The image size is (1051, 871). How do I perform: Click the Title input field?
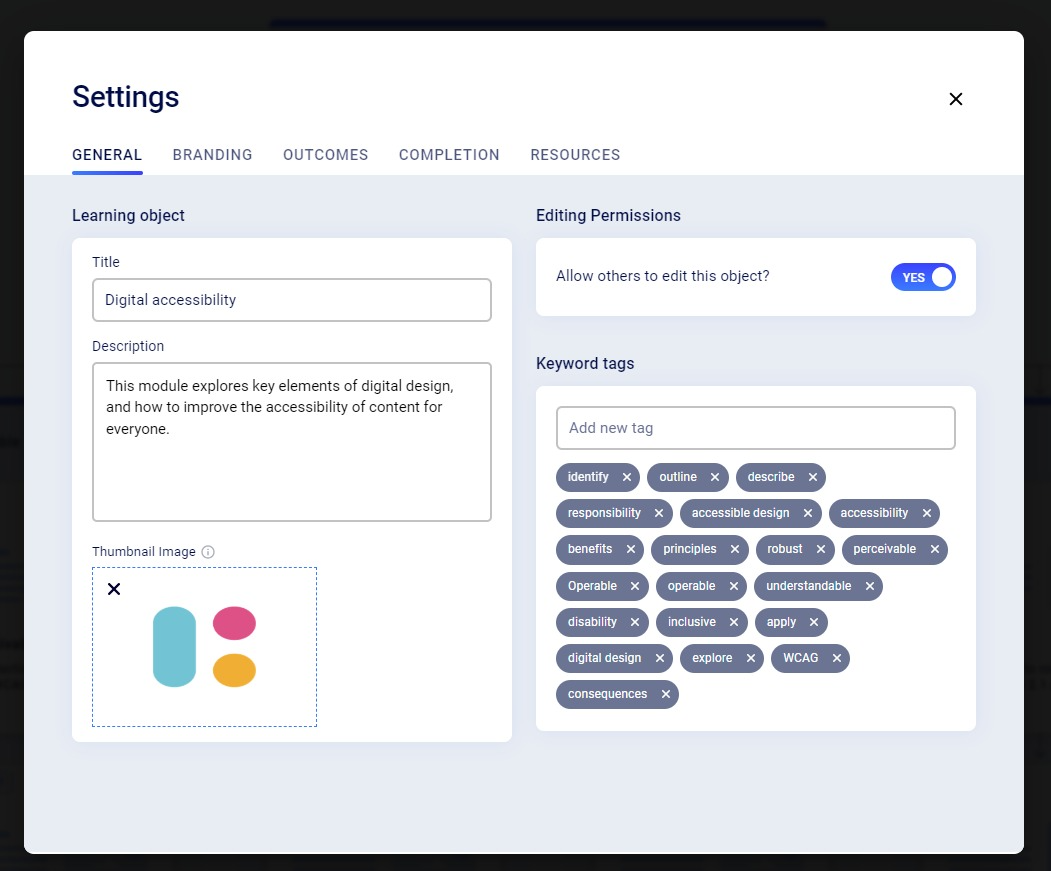tap(291, 300)
